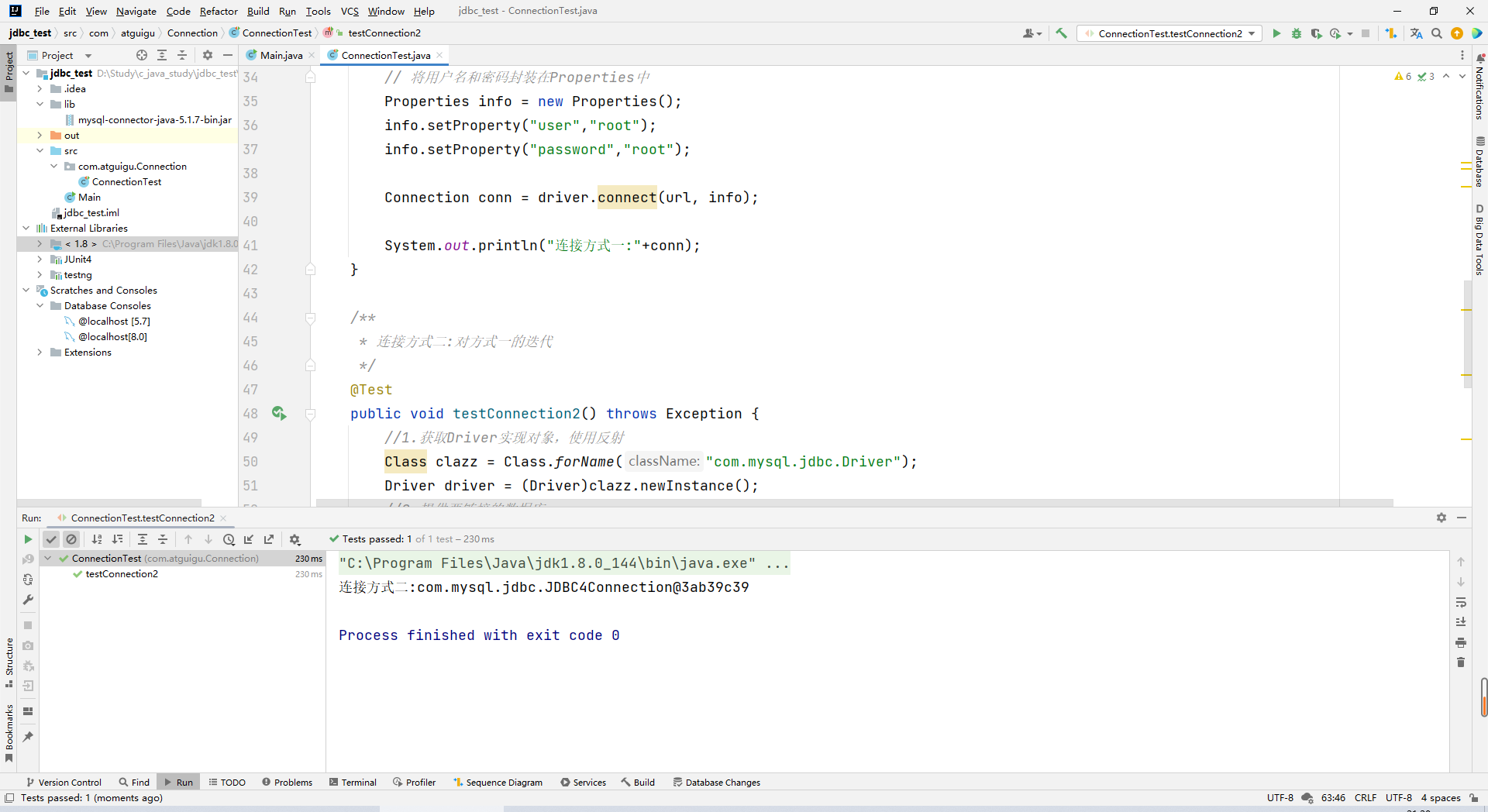Toggle Show Ignored tests button
Image resolution: width=1488 pixels, height=812 pixels.
71,539
